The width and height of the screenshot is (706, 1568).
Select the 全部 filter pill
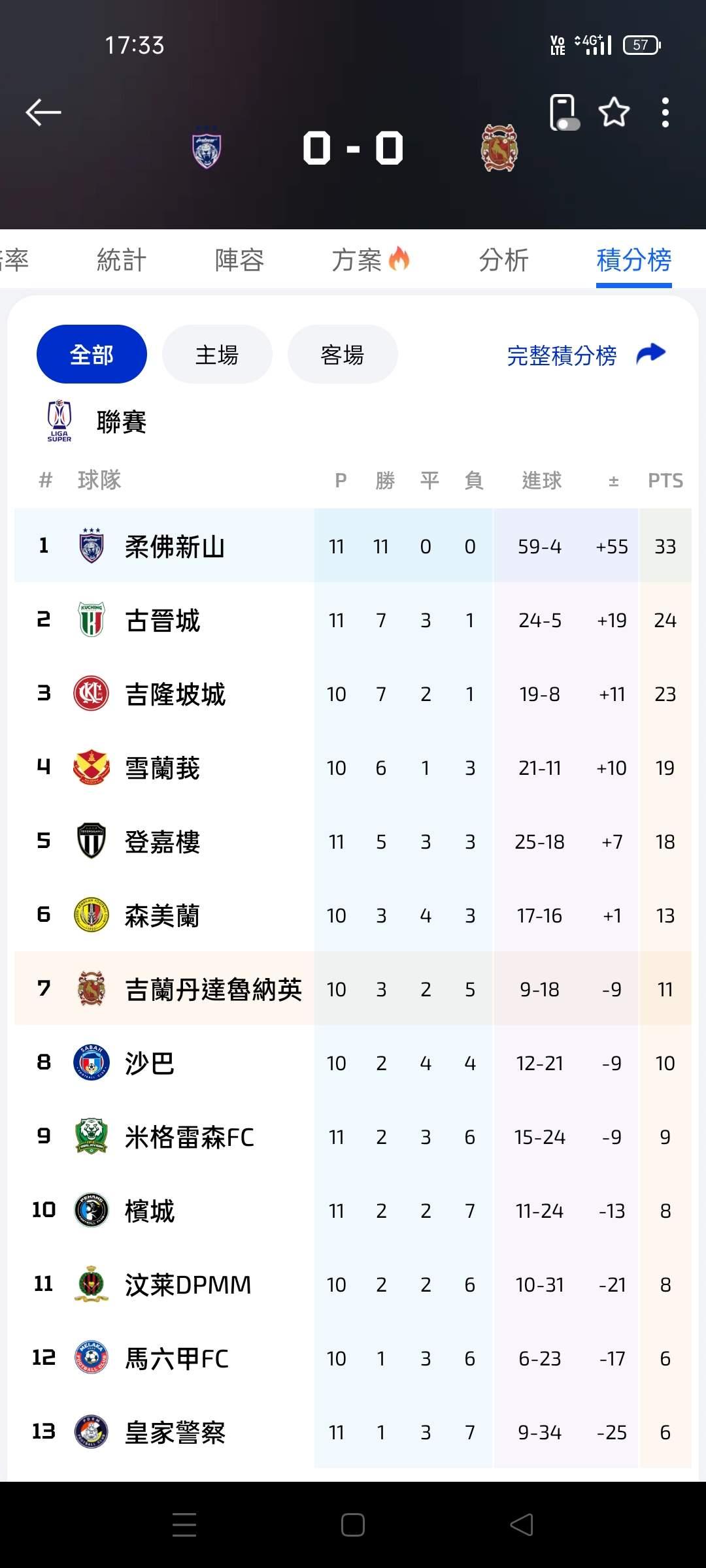point(92,354)
